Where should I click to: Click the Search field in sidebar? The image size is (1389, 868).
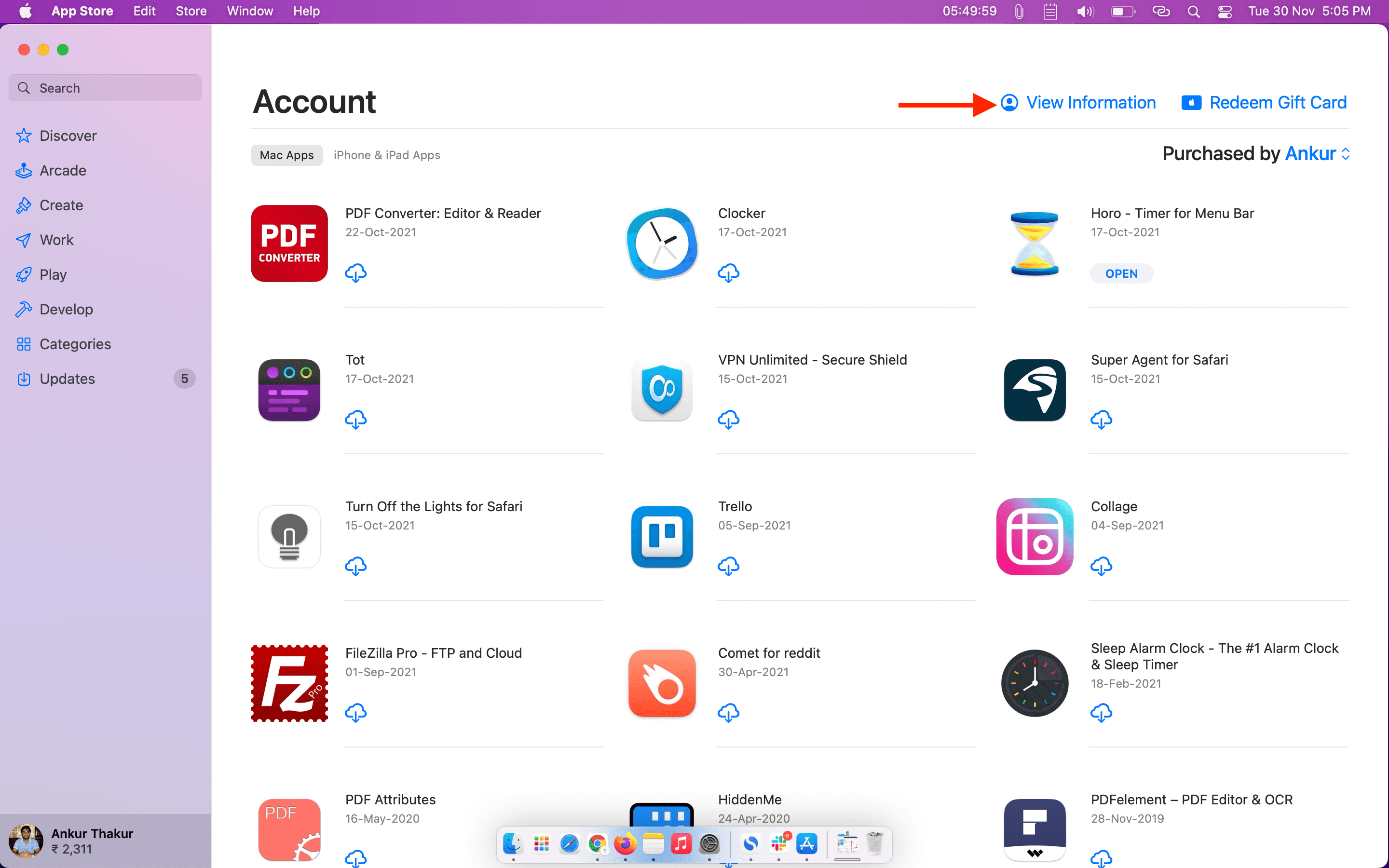coord(106,88)
